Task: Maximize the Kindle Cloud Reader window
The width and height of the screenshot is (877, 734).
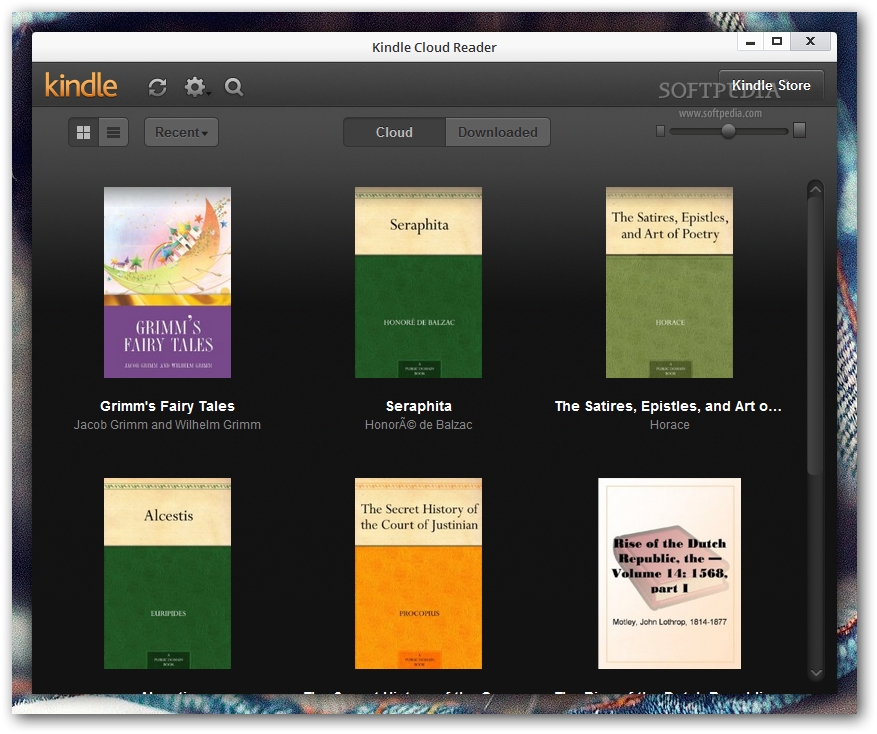Action: pyautogui.click(x=777, y=42)
